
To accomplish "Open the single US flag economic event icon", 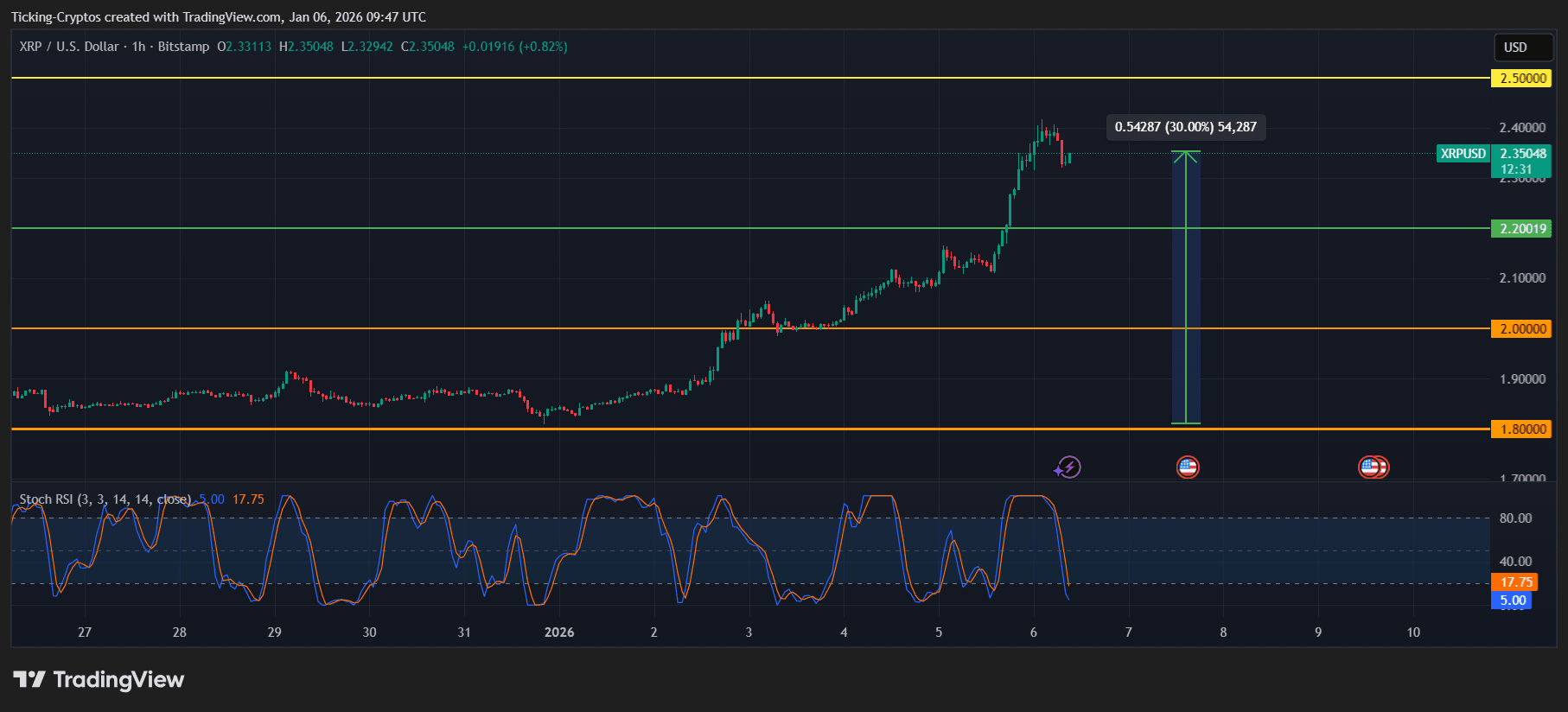I will click(1188, 467).
